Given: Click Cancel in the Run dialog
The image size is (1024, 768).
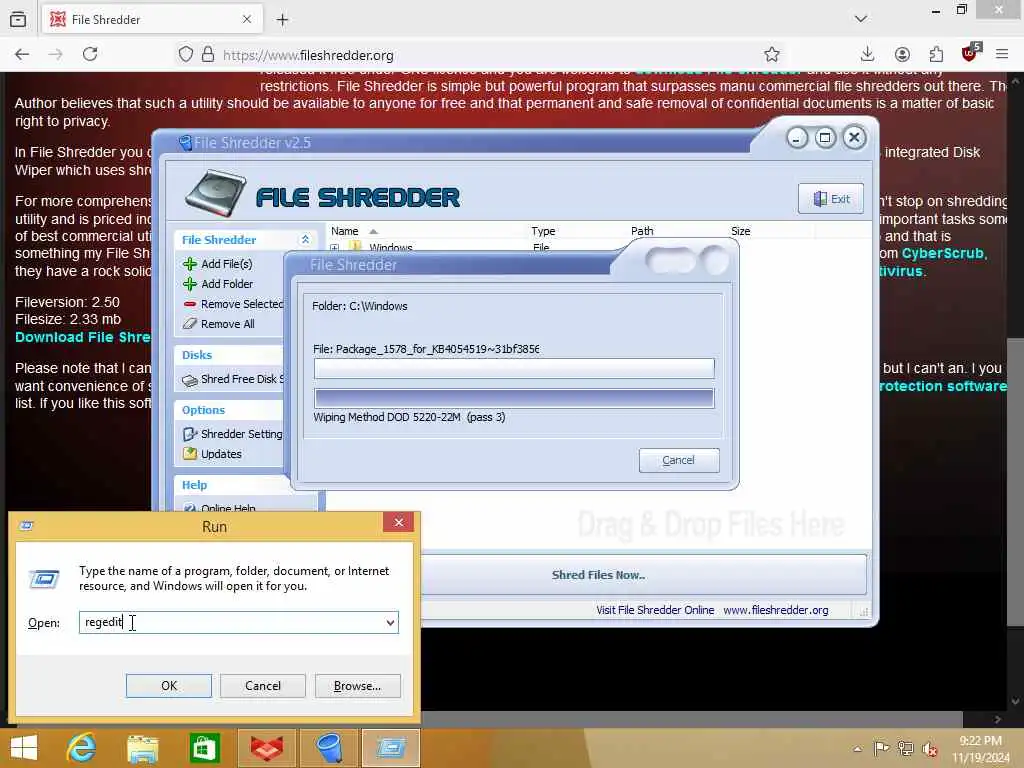Looking at the screenshot, I should tap(263, 686).
